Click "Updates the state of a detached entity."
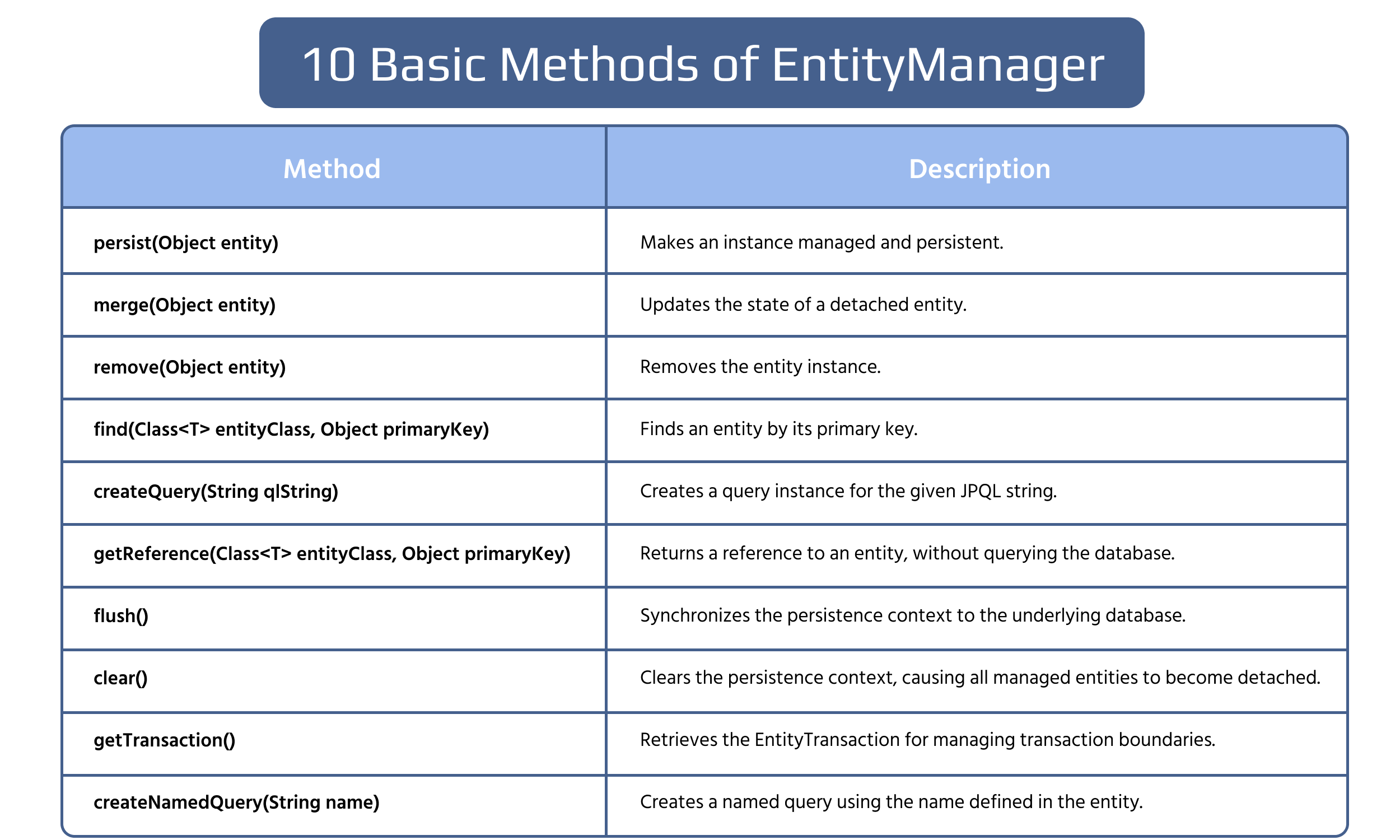Image resolution: width=1400 pixels, height=840 pixels. [804, 305]
